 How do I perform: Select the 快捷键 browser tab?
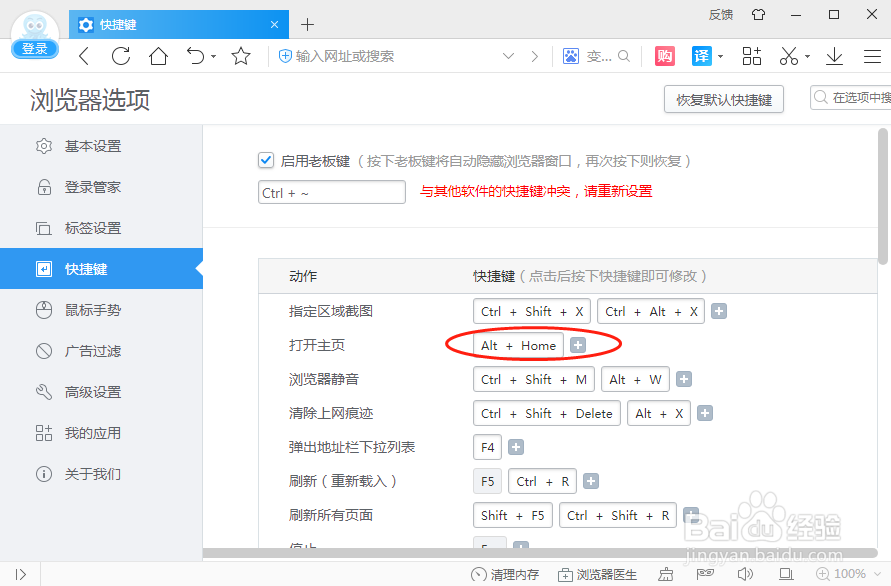click(179, 24)
